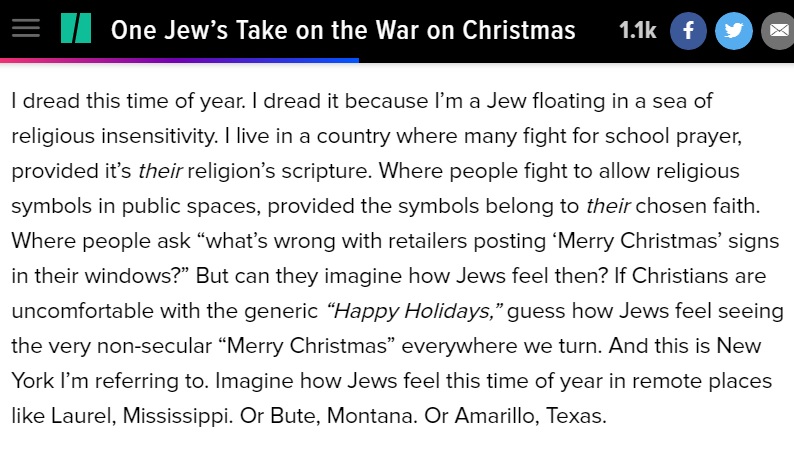Share the article on Twitter
The image size is (794, 455).
[x=734, y=31]
